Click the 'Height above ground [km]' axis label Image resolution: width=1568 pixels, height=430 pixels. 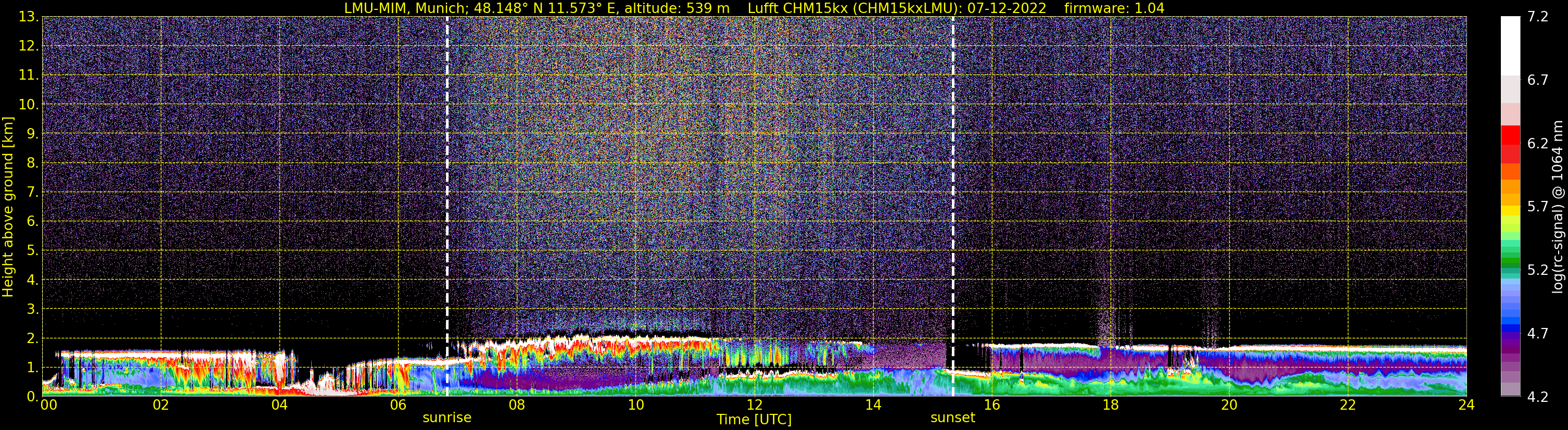(x=8, y=207)
